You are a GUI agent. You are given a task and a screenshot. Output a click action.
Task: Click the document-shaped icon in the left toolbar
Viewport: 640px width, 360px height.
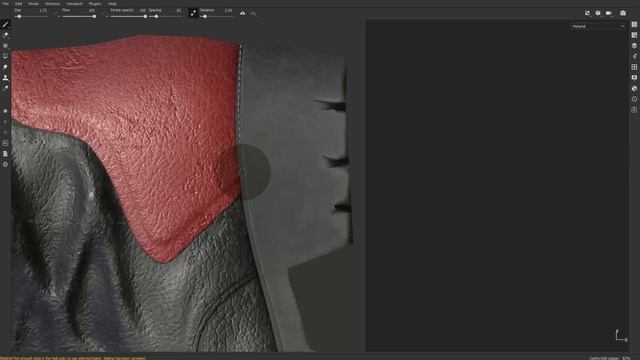[5, 154]
